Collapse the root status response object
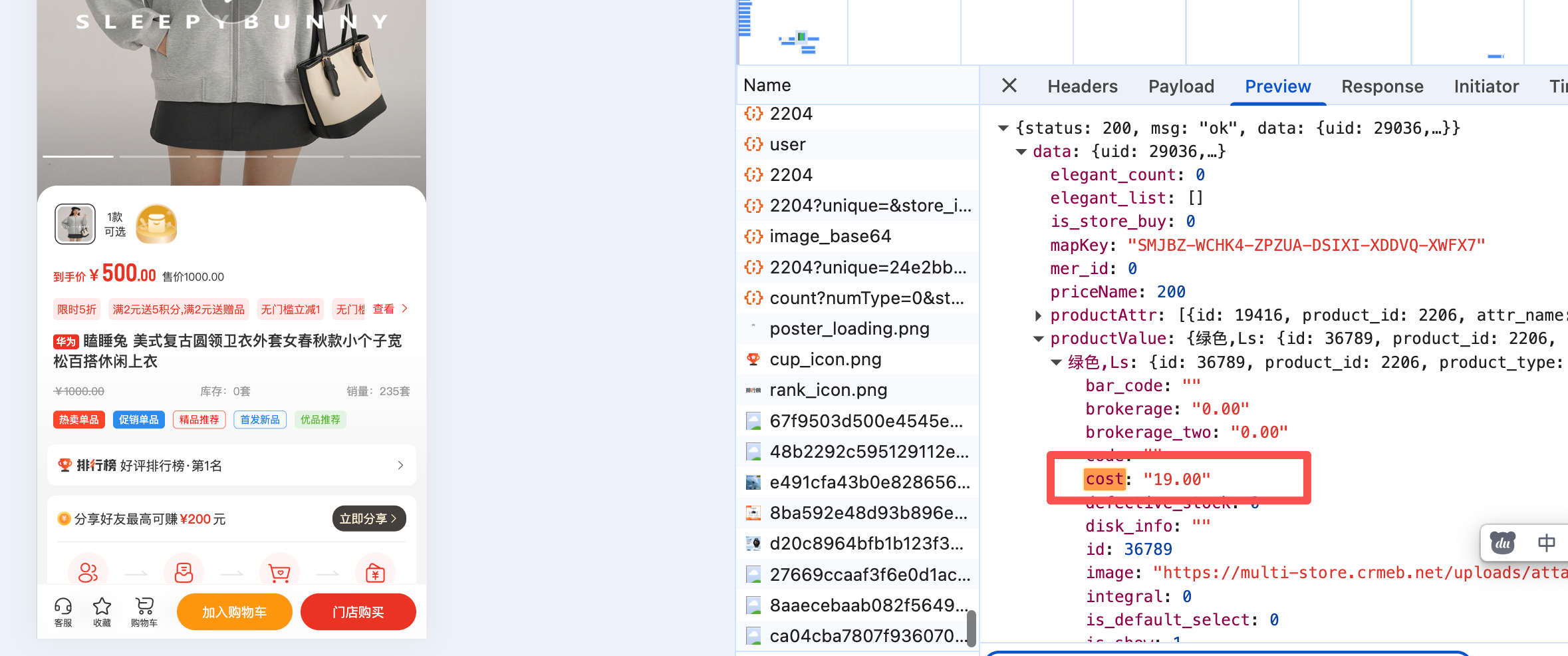 (1003, 128)
